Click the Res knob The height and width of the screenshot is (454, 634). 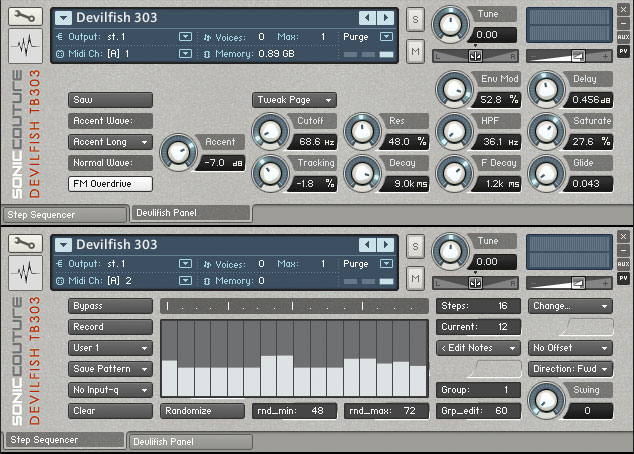362,131
